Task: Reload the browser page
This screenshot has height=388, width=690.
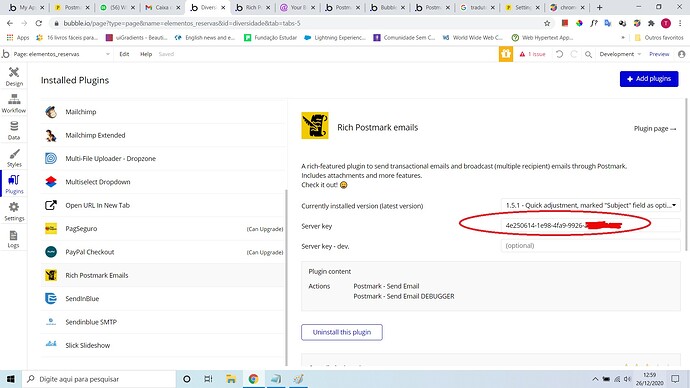Action: (x=39, y=23)
